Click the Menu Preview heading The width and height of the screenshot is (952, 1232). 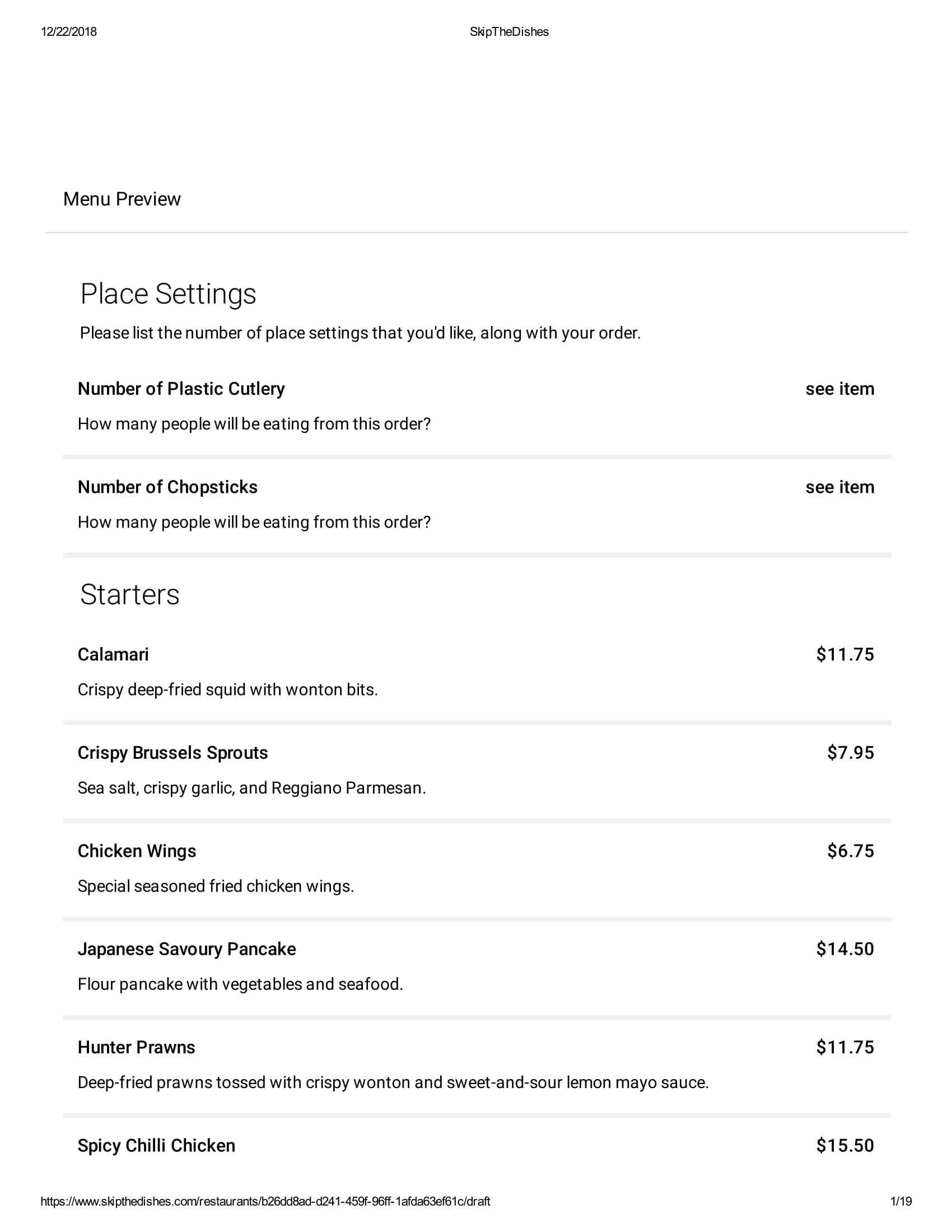click(x=122, y=199)
